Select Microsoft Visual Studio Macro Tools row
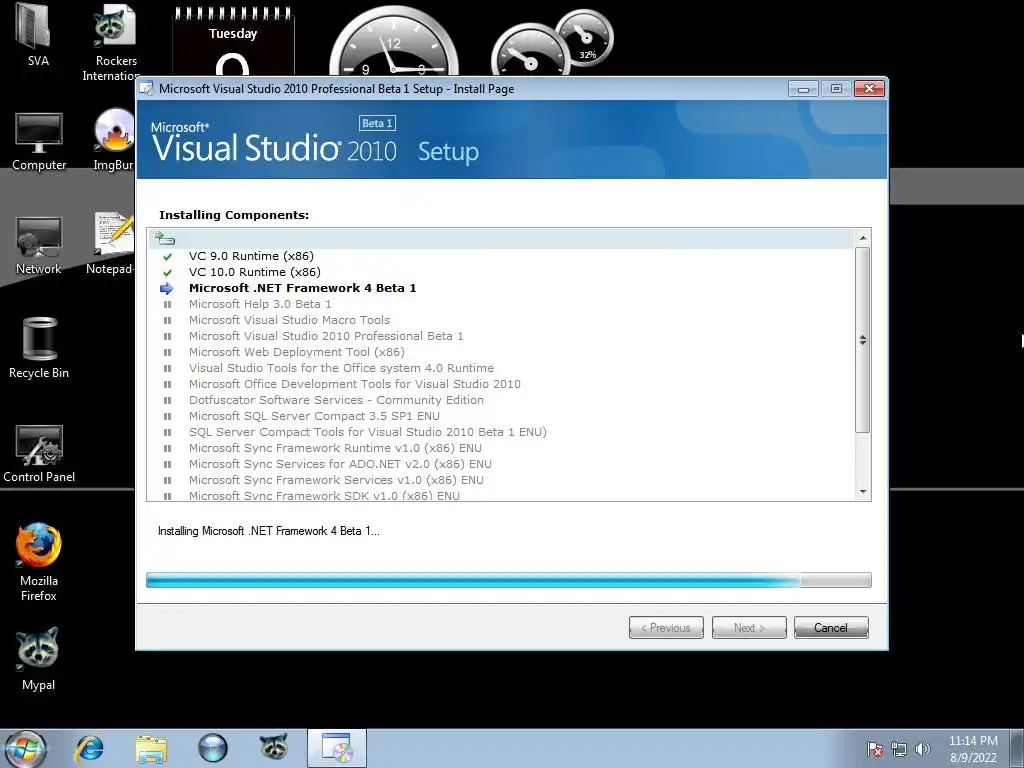This screenshot has width=1024, height=768. 501,320
